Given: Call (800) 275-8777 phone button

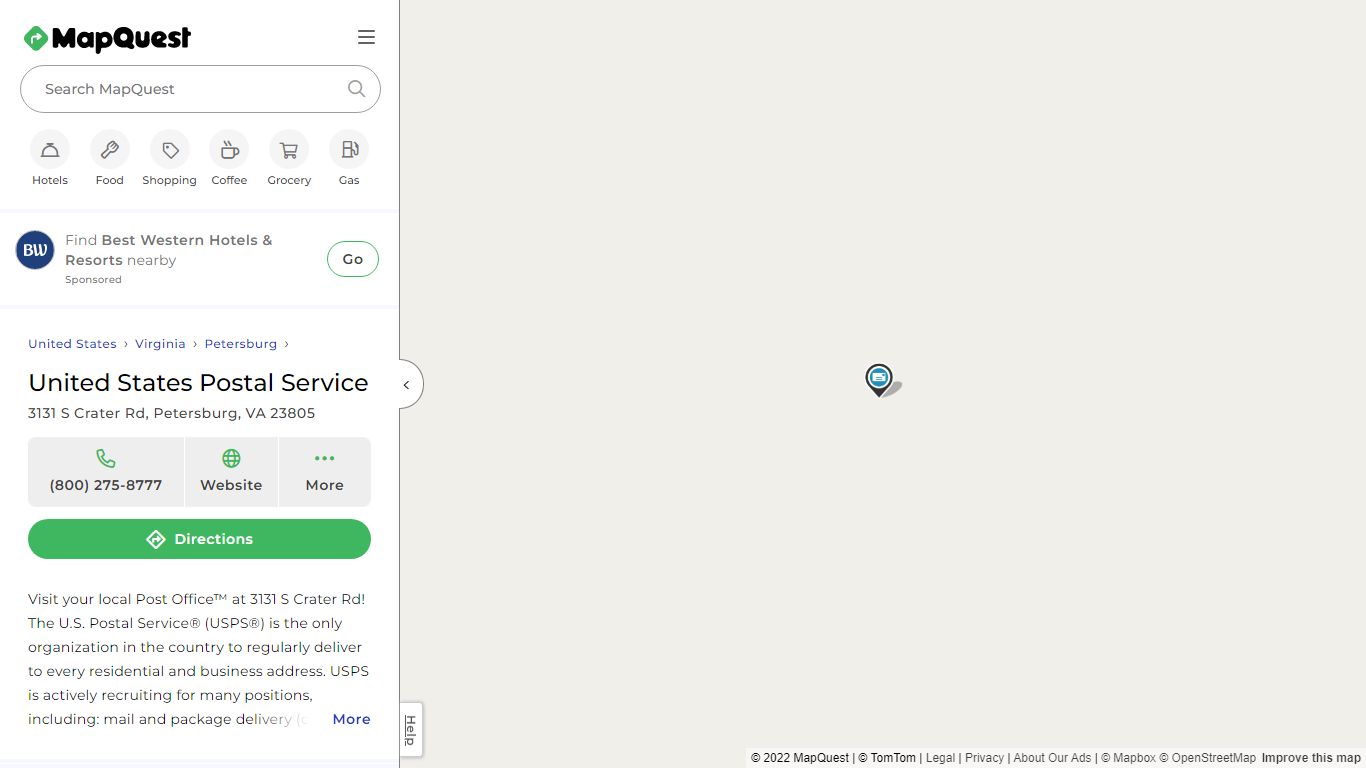Looking at the screenshot, I should [106, 472].
